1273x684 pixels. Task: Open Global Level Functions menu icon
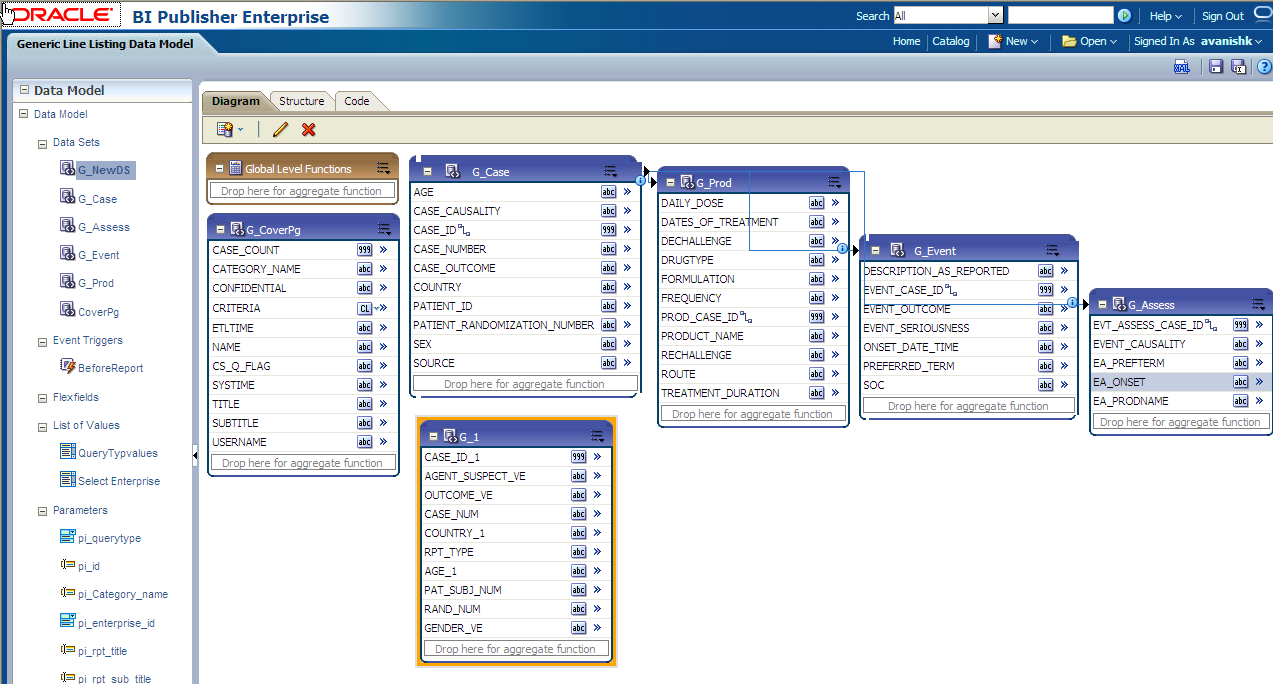click(x=384, y=168)
